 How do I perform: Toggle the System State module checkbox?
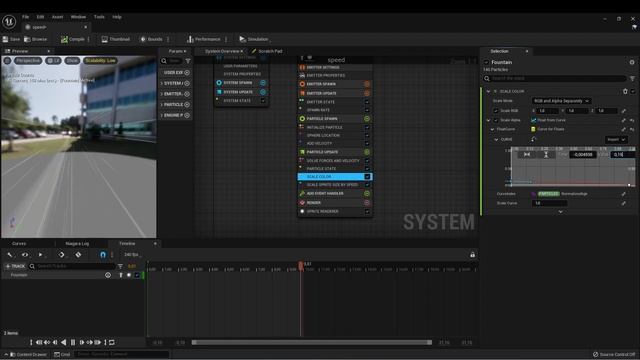click(263, 101)
